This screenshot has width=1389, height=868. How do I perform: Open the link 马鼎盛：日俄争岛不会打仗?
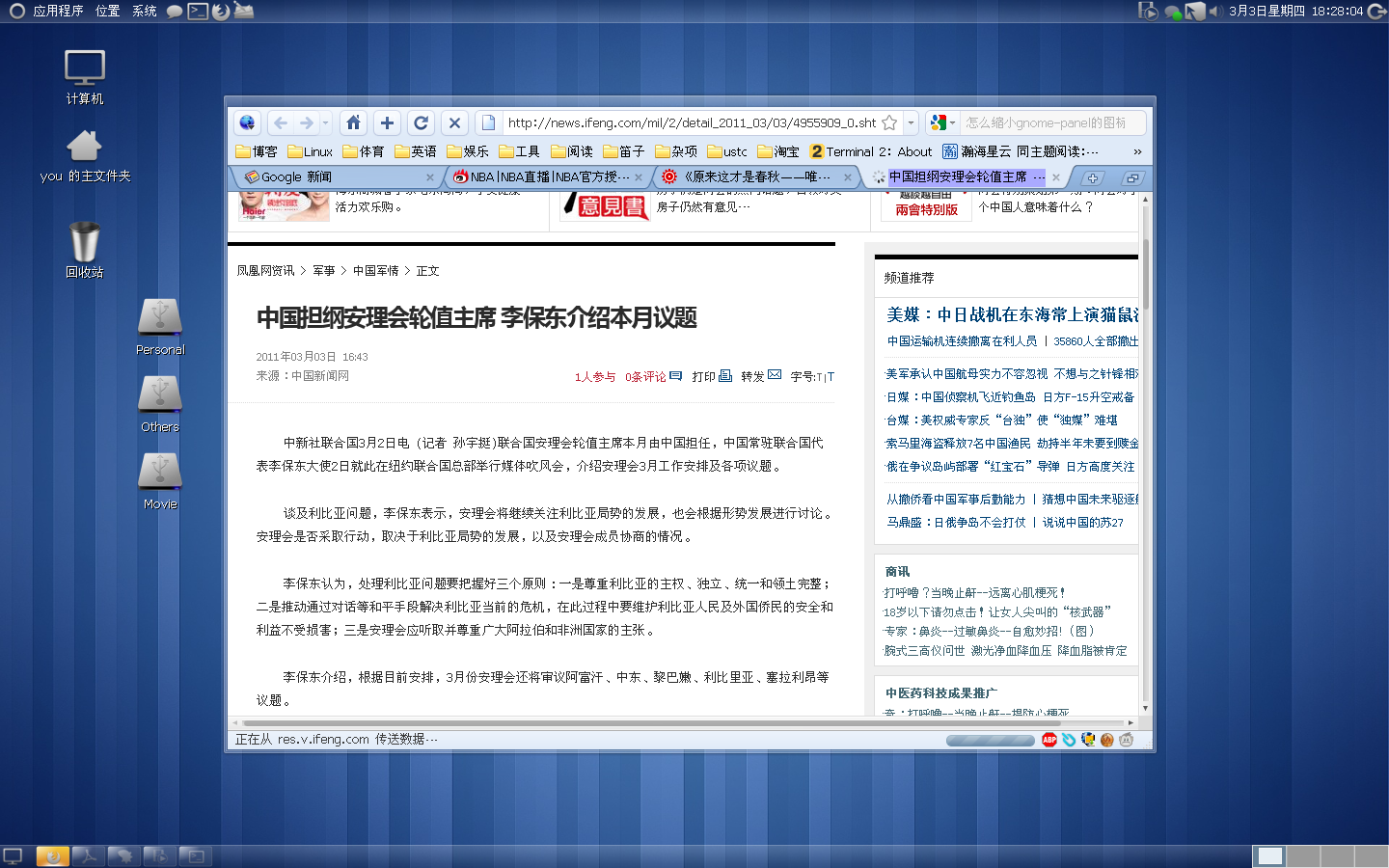[x=956, y=522]
